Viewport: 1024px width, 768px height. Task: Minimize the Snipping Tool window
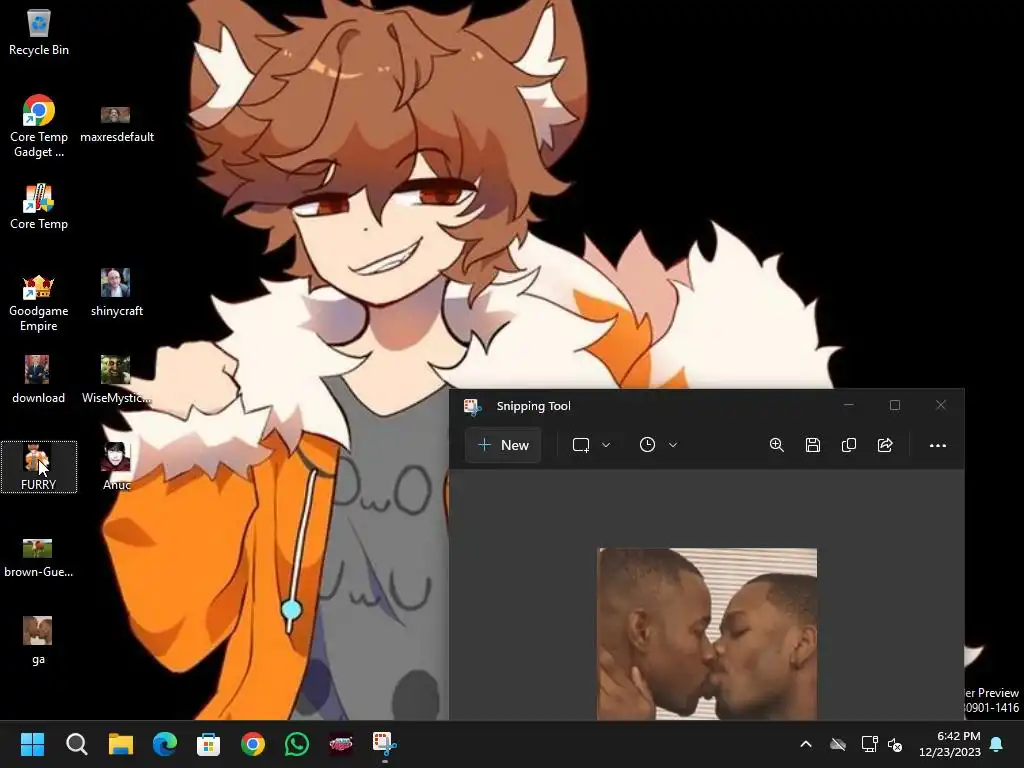(x=848, y=406)
